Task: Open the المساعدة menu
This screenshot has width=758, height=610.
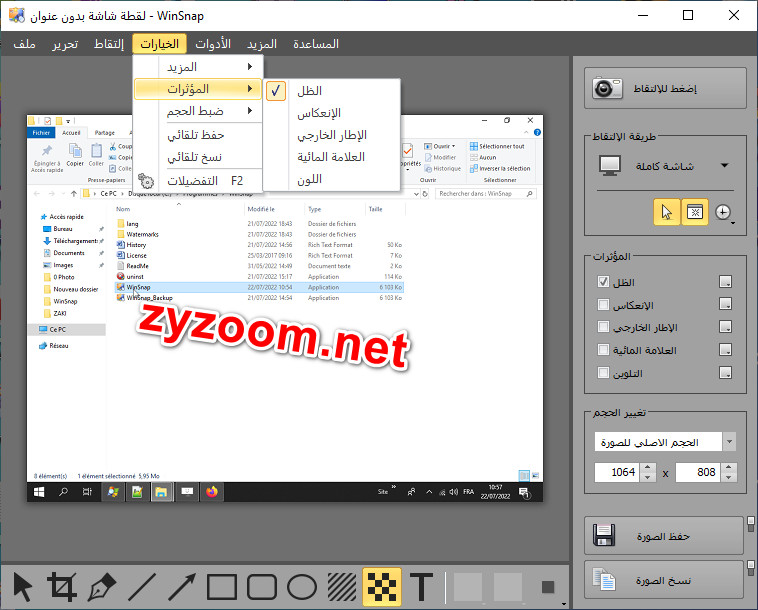Action: (316, 44)
